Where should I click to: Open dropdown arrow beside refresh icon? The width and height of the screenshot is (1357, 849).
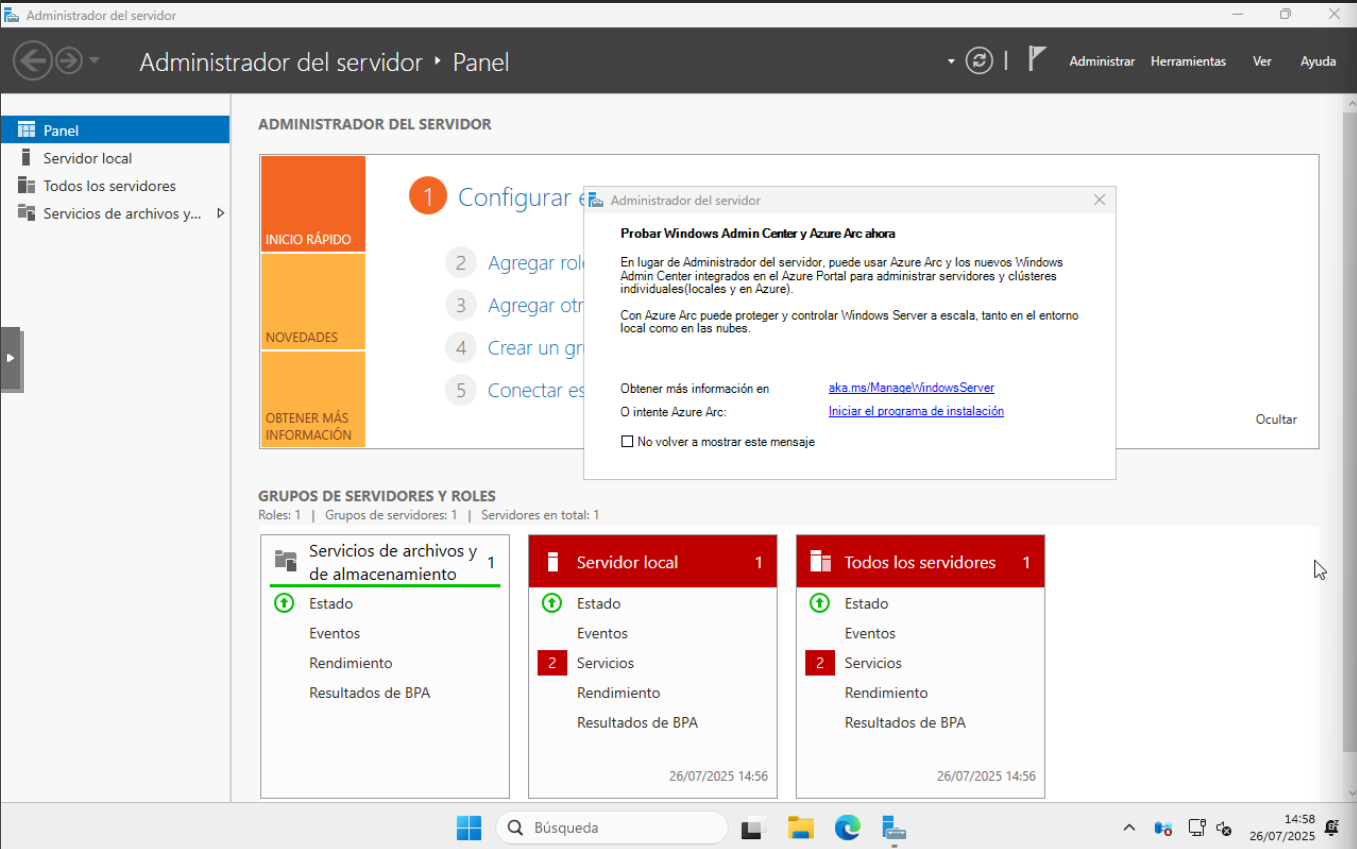(x=951, y=62)
